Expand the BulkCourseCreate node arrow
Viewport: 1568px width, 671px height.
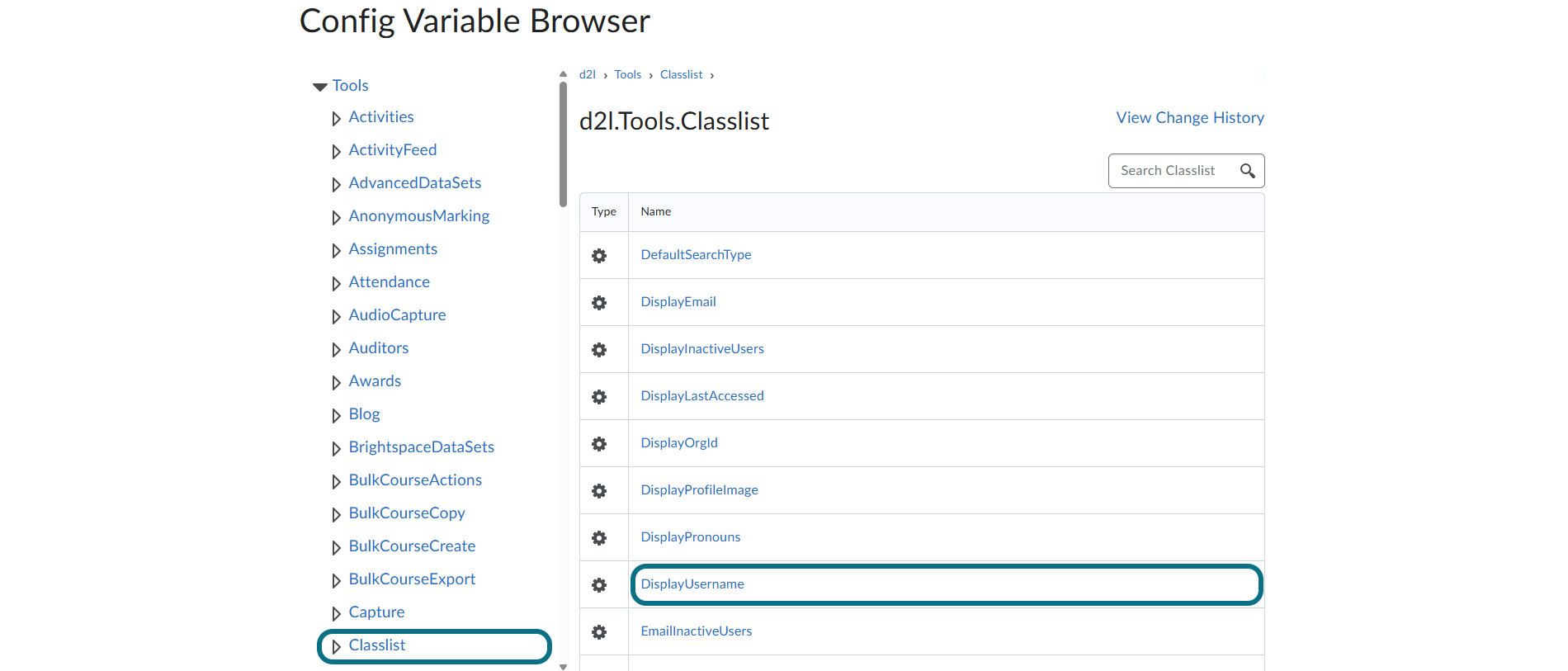336,548
